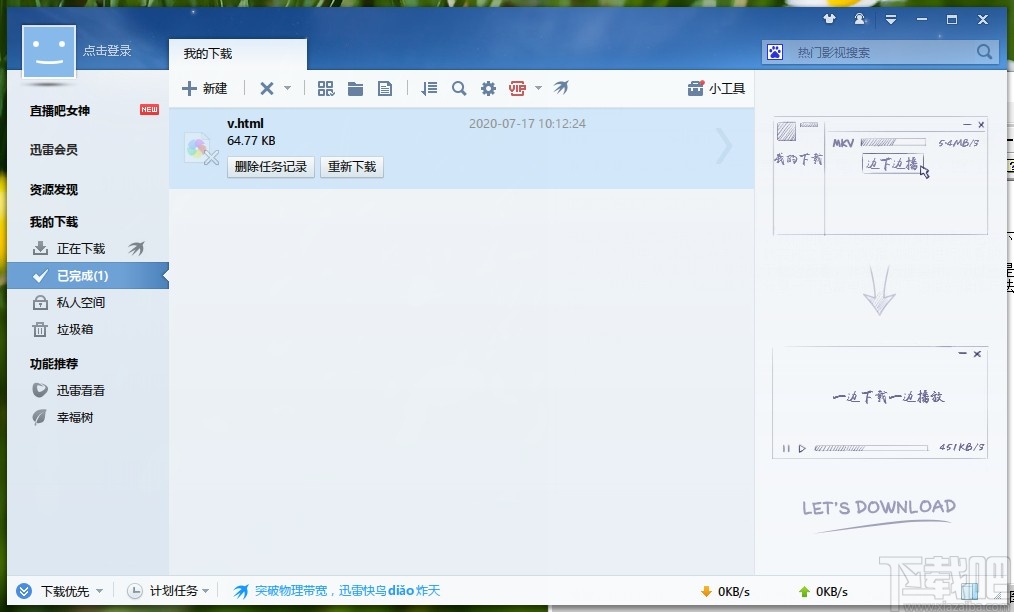Click the login avatar picture

[x=49, y=52]
